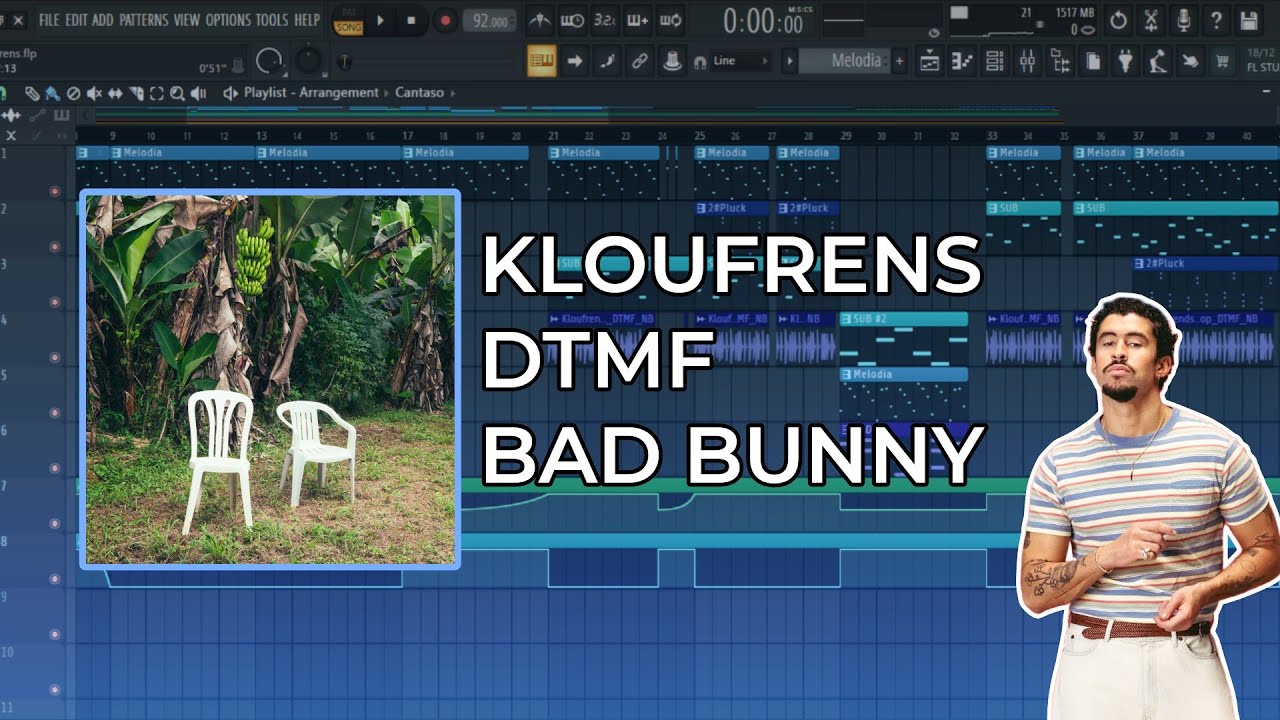Viewport: 1280px width, 720px height.
Task: Select the playlist Slice tool
Action: pyautogui.click(x=136, y=93)
